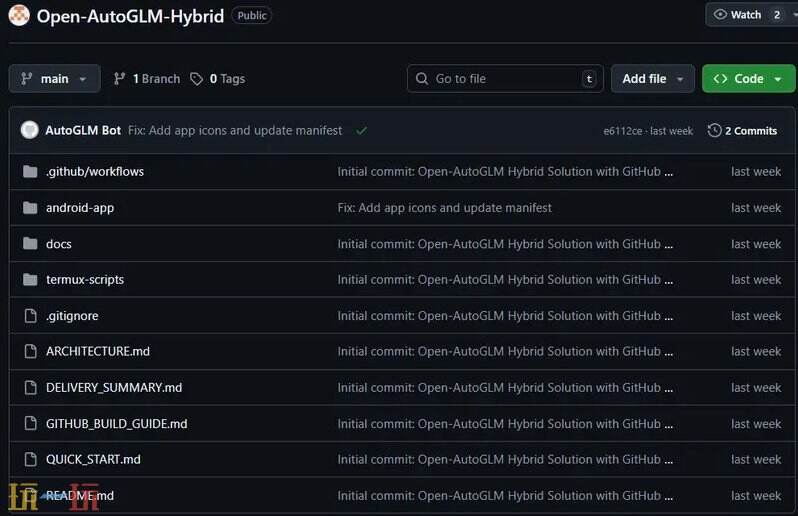The image size is (798, 516).
Task: Open the GITHUB_BUILD_GUIDE.md file
Action: coord(116,424)
